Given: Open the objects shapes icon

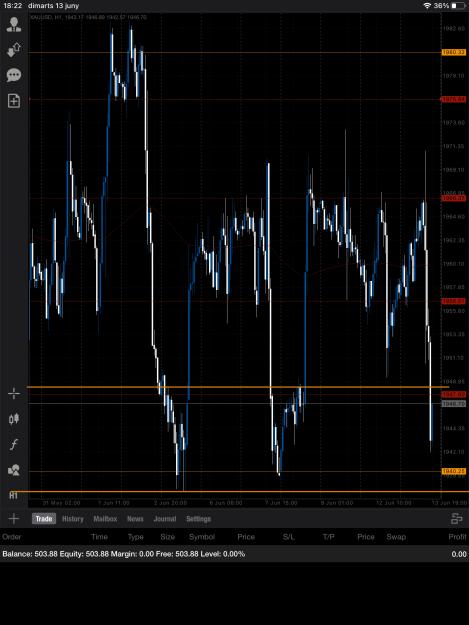Looking at the screenshot, I should (14, 470).
